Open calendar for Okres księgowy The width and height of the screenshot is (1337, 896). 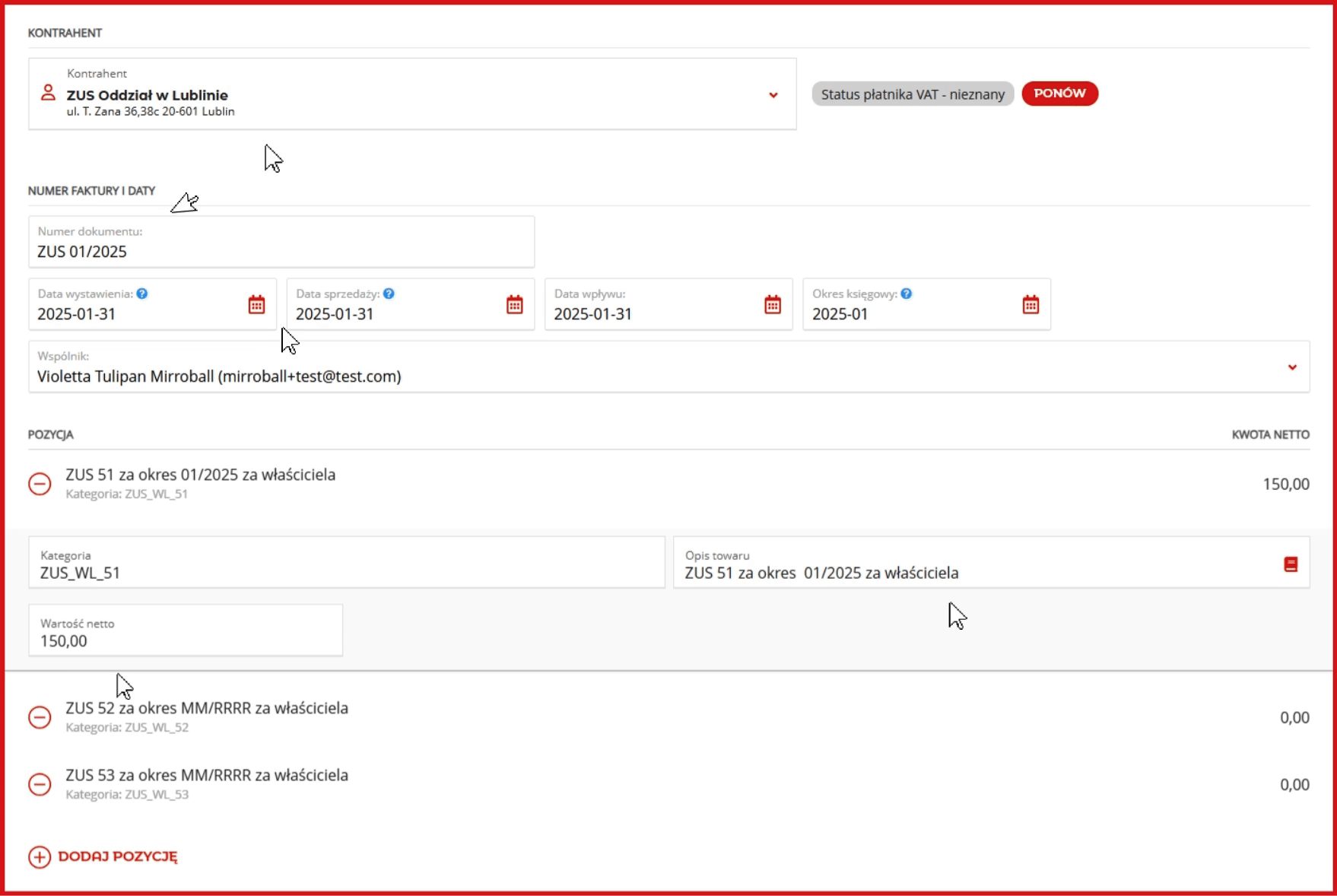(x=1031, y=305)
